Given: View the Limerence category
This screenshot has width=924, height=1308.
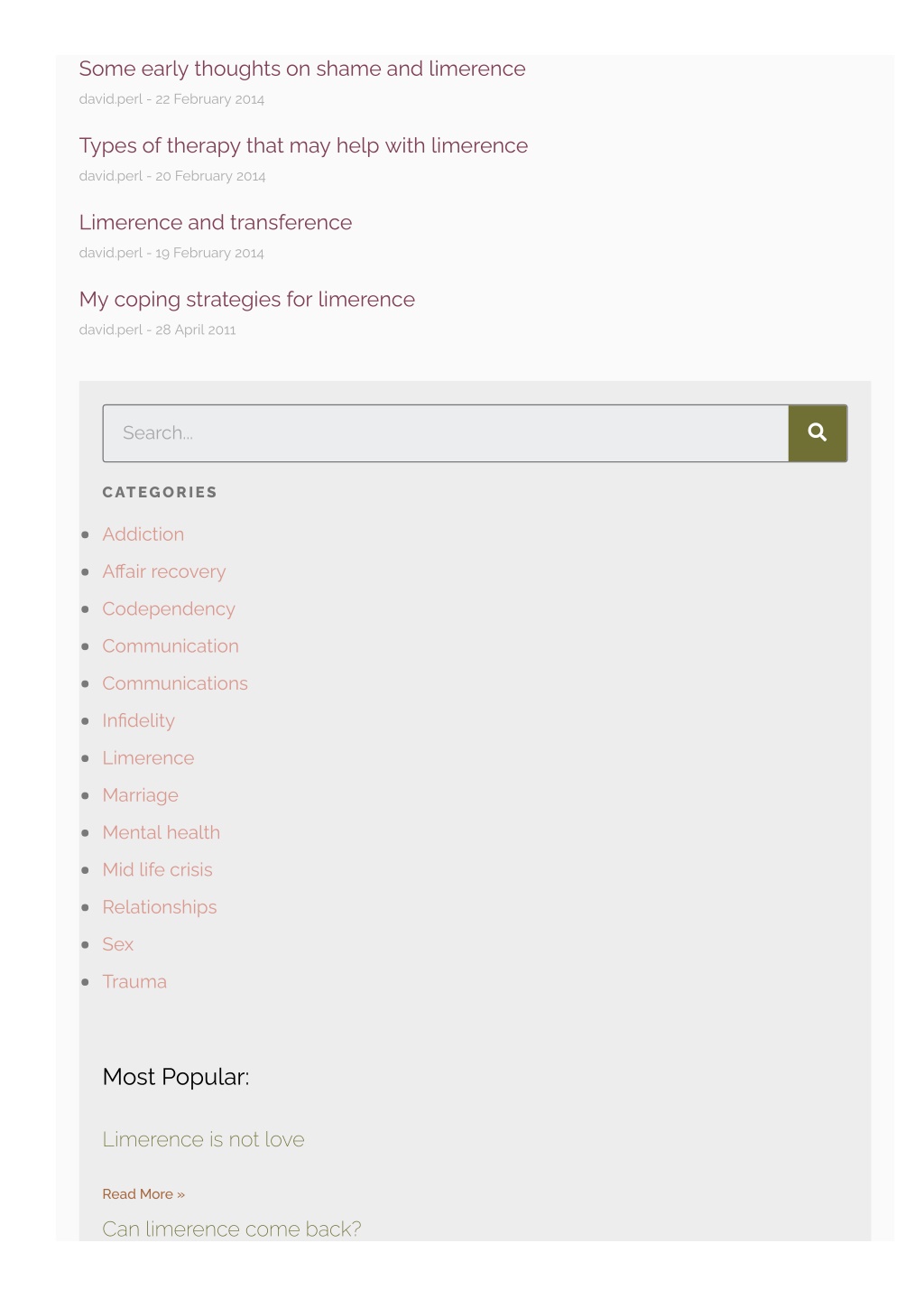Looking at the screenshot, I should pyautogui.click(x=149, y=758).
